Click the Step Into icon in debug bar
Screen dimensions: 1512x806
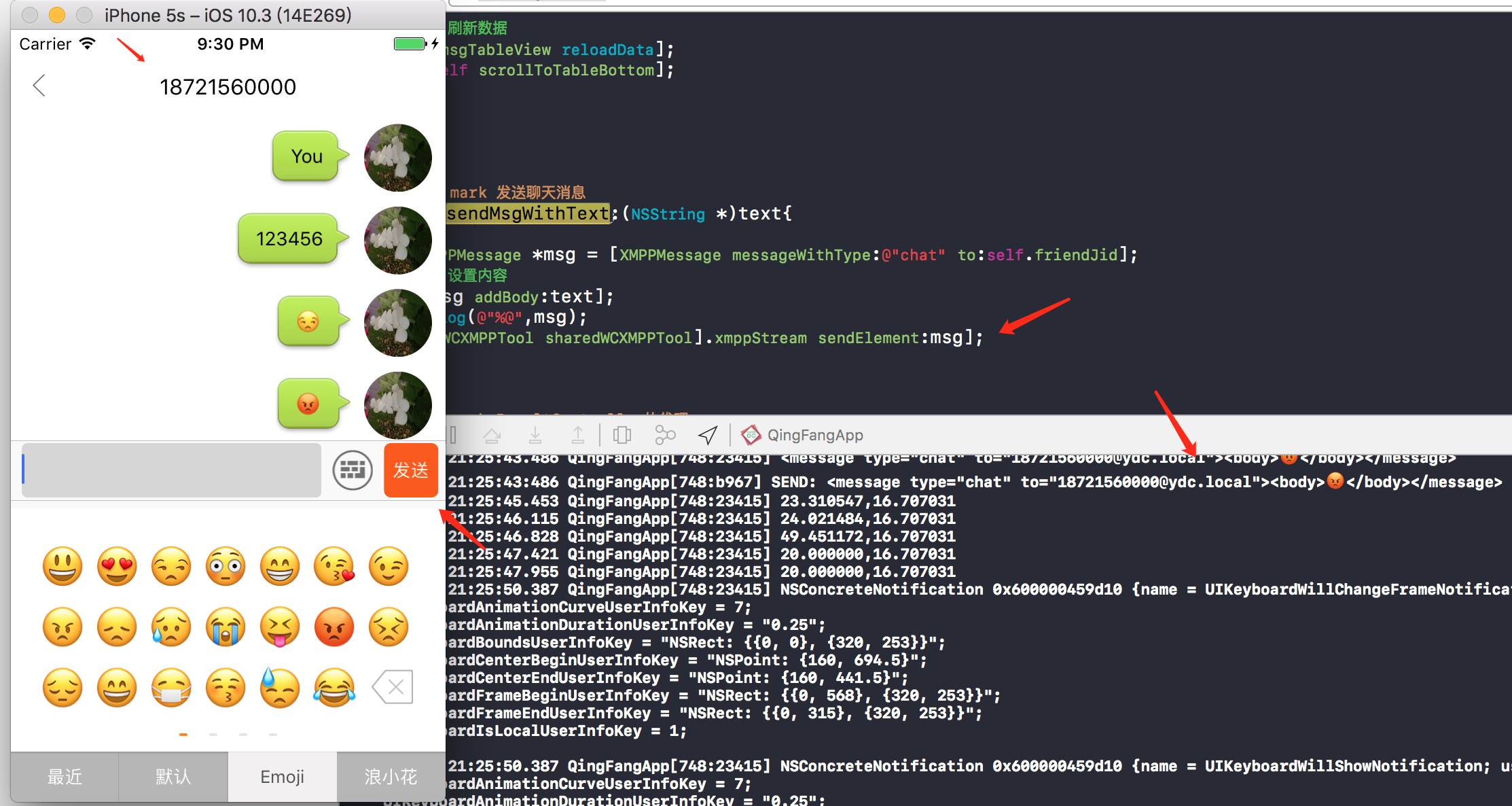(x=535, y=435)
